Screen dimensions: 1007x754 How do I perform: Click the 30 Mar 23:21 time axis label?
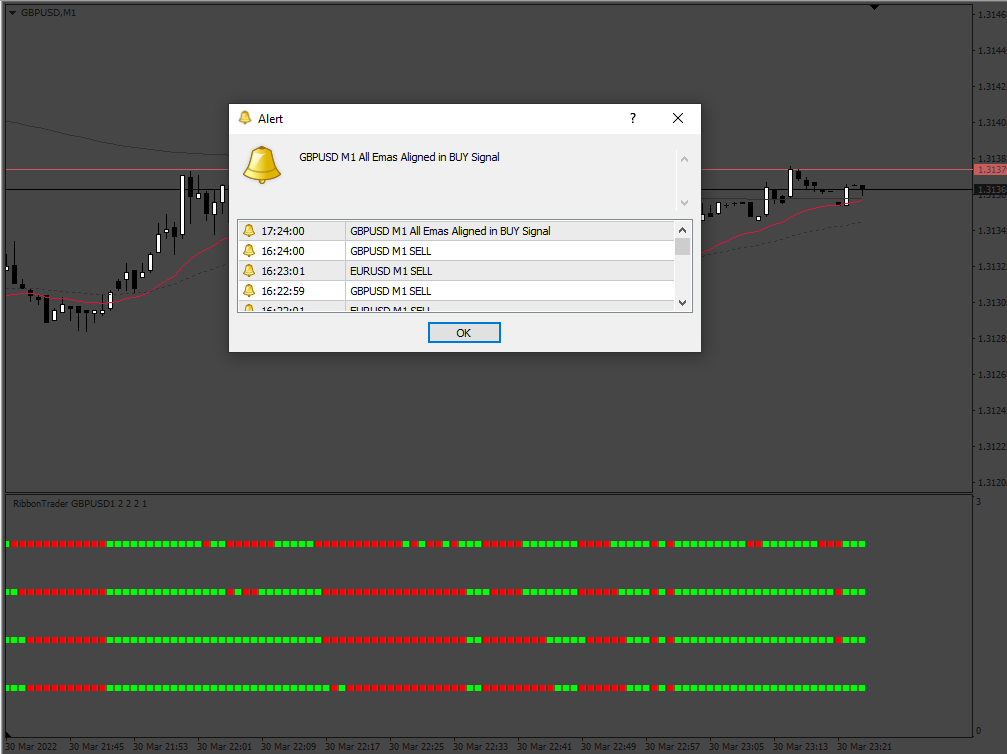pyautogui.click(x=864, y=746)
